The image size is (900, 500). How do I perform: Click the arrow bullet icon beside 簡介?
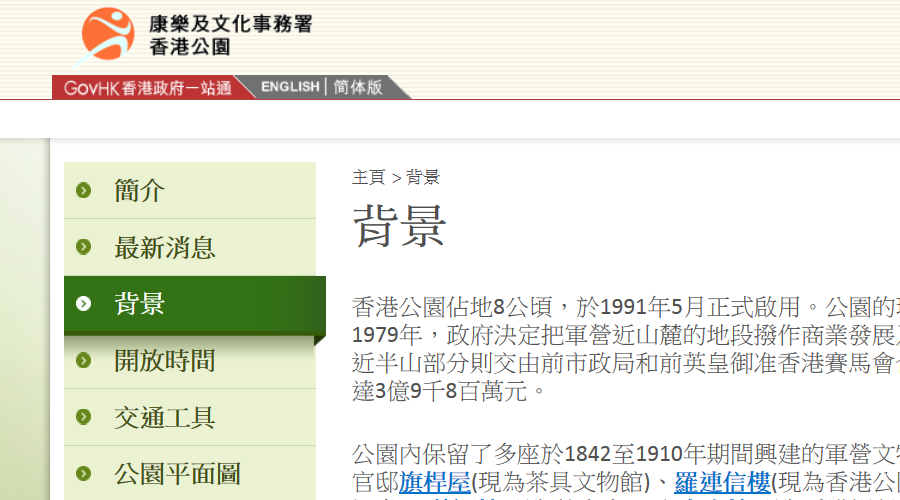tap(84, 190)
